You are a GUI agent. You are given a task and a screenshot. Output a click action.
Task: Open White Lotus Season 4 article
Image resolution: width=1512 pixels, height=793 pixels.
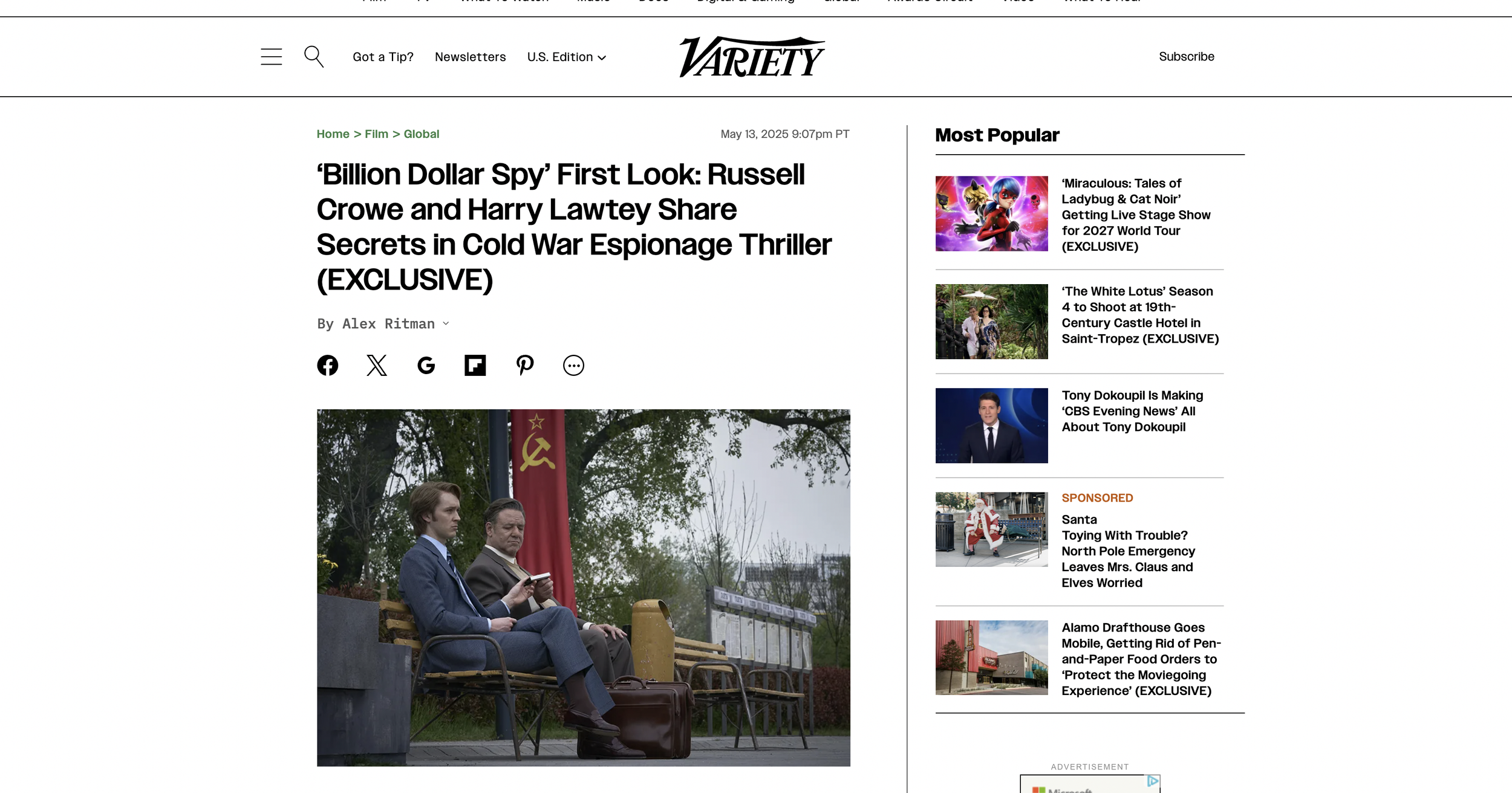tap(1140, 315)
